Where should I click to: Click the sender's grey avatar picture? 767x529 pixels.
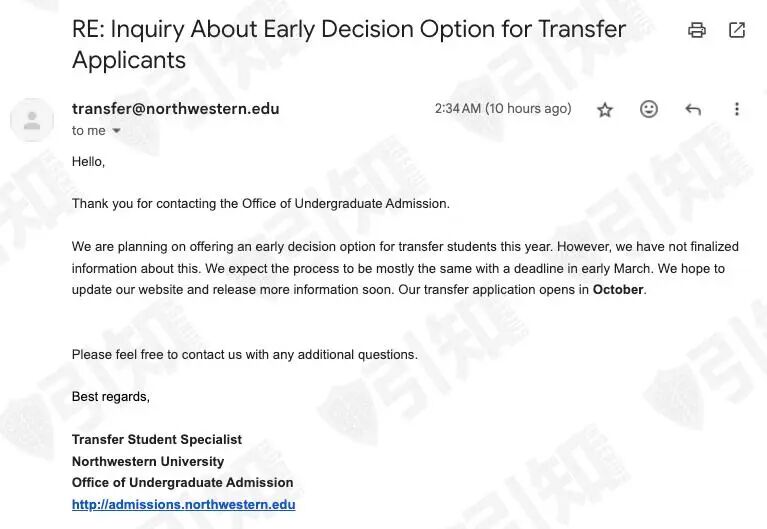pyautogui.click(x=32, y=120)
